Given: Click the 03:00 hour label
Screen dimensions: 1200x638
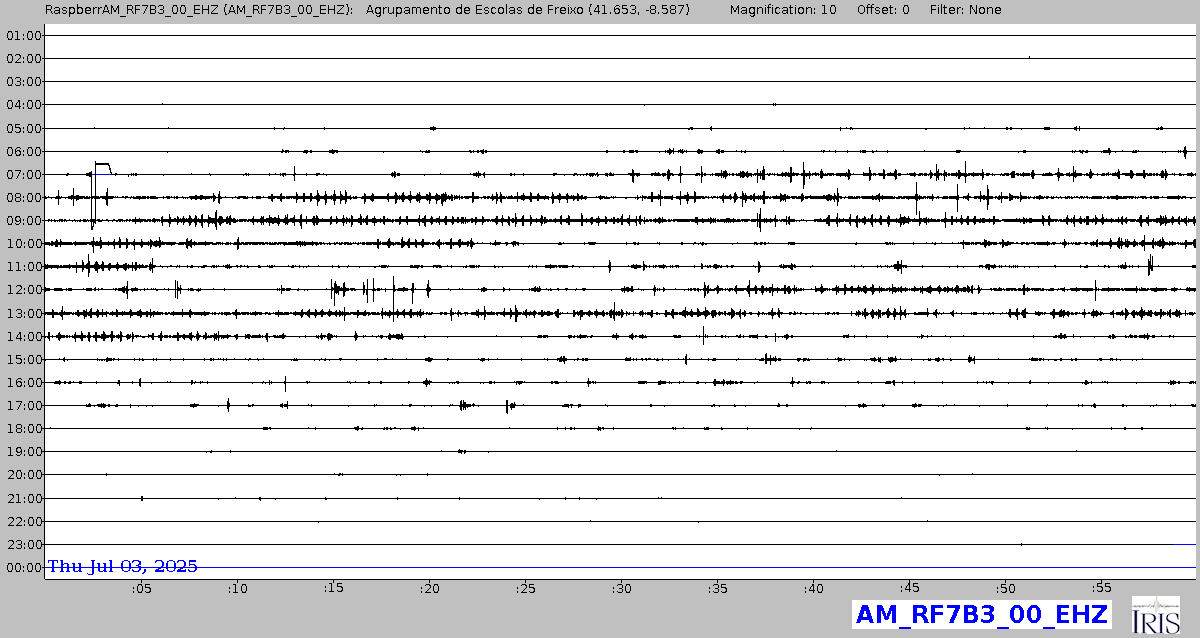Looking at the screenshot, I should [24, 81].
